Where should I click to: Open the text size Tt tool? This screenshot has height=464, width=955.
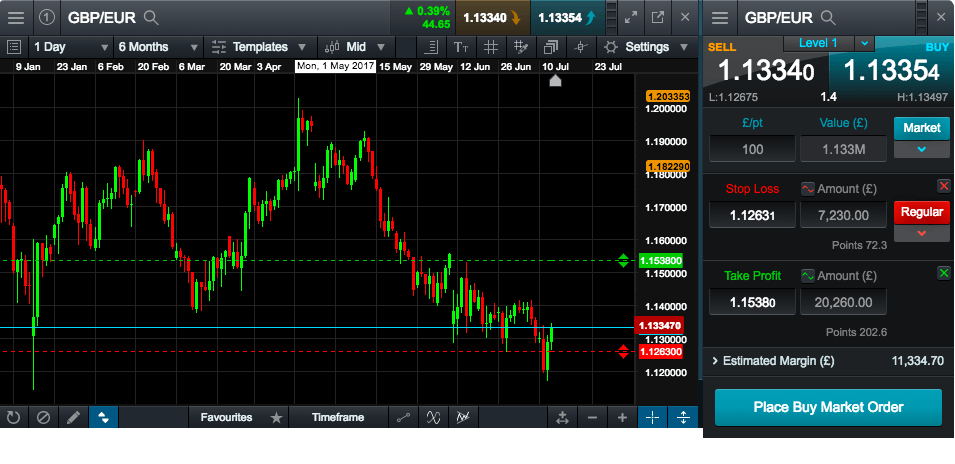point(461,47)
